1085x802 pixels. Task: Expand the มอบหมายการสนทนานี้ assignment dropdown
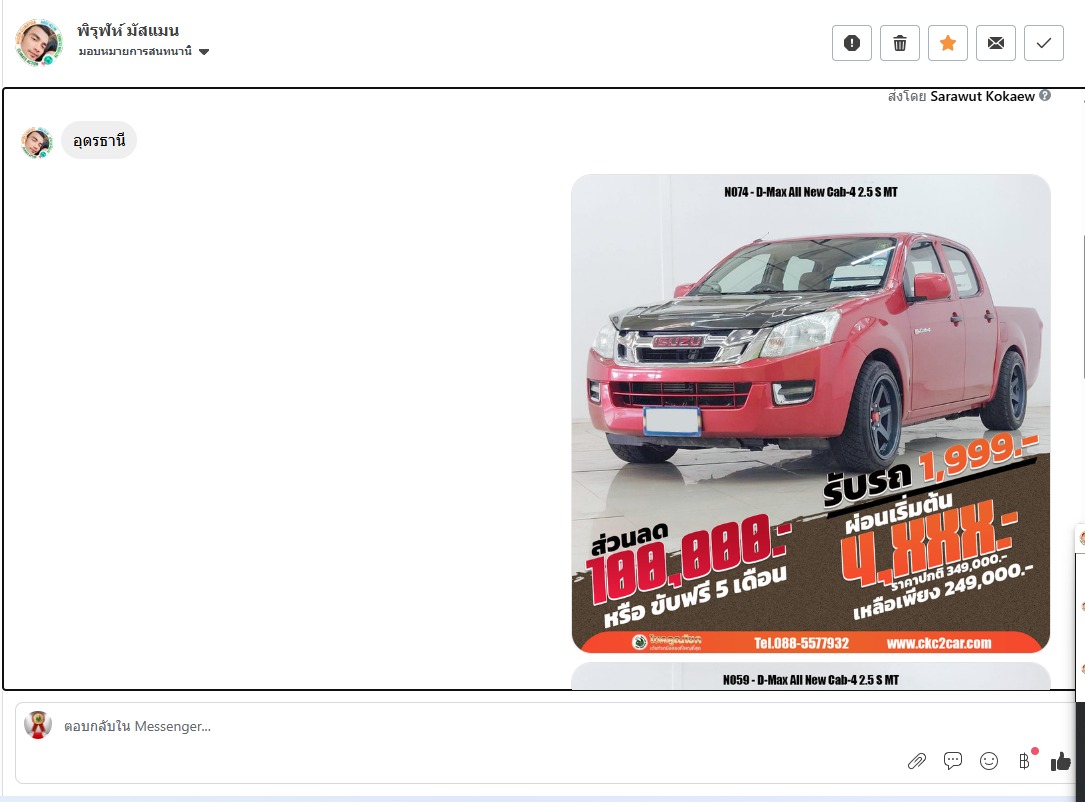143,51
